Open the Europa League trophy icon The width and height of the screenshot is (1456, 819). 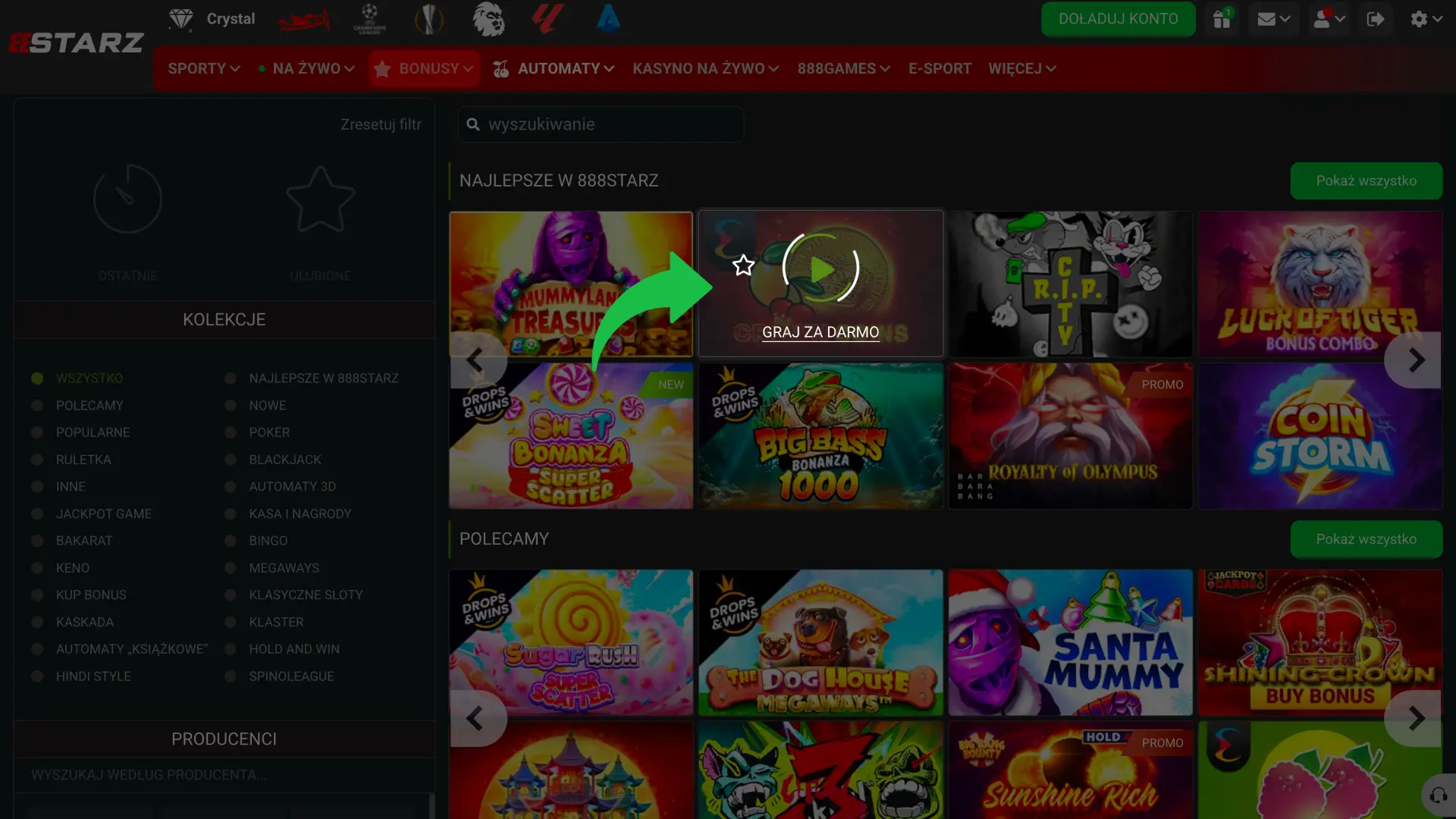tap(429, 19)
